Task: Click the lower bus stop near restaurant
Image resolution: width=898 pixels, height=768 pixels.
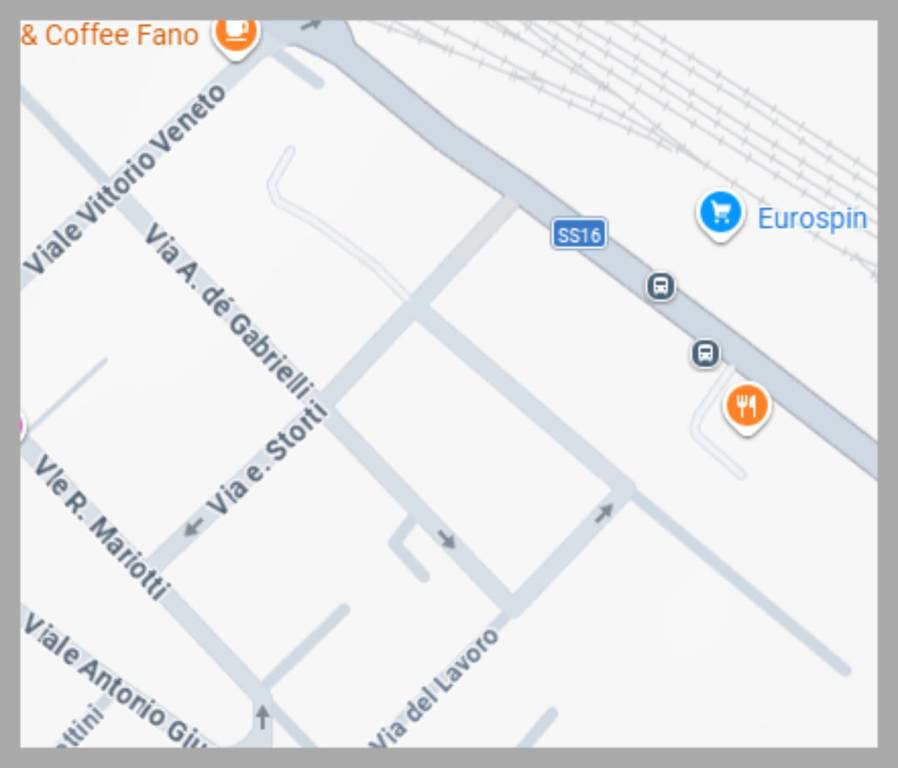Action: coord(705,353)
